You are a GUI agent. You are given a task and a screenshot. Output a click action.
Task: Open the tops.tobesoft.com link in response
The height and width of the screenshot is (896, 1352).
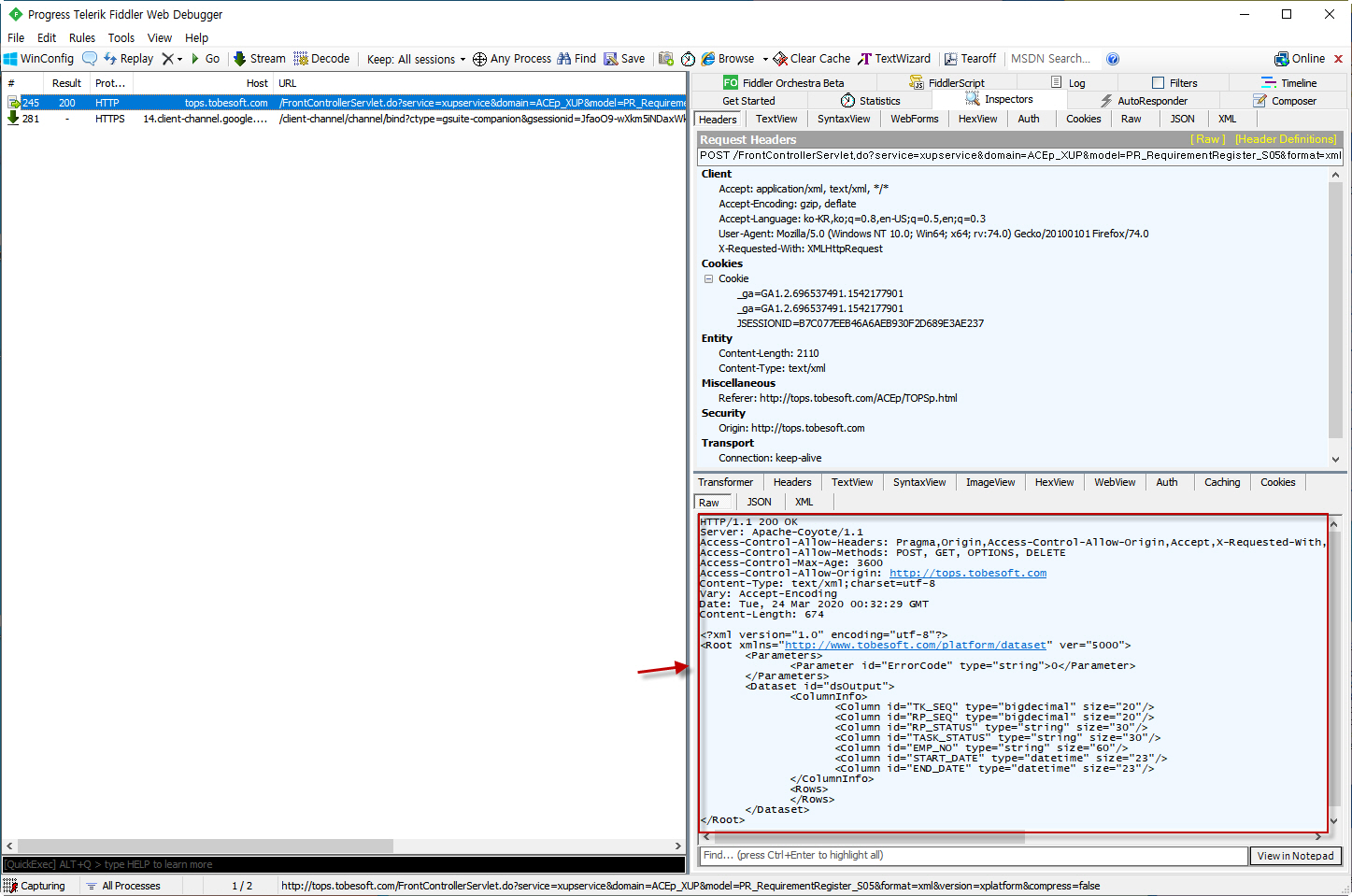pos(967,572)
